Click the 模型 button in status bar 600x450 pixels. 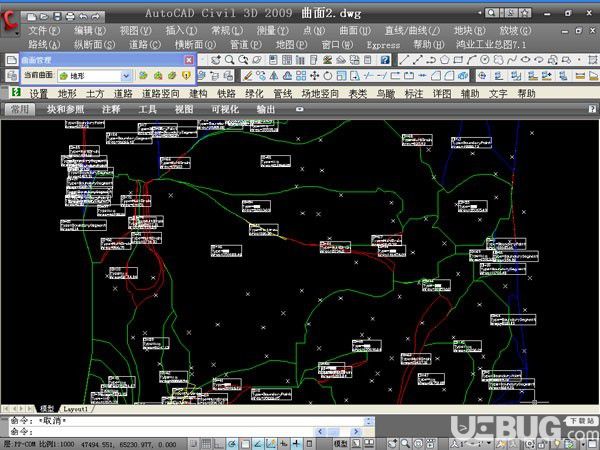click(341, 444)
